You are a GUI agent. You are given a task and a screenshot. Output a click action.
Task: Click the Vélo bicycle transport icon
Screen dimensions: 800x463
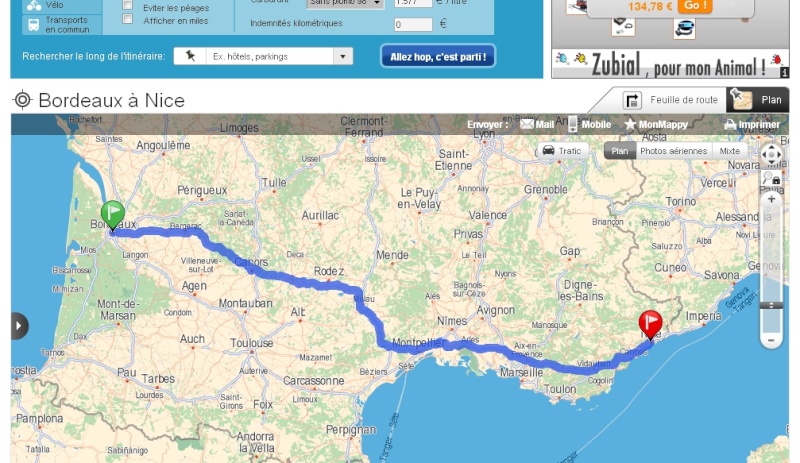coord(34,5)
